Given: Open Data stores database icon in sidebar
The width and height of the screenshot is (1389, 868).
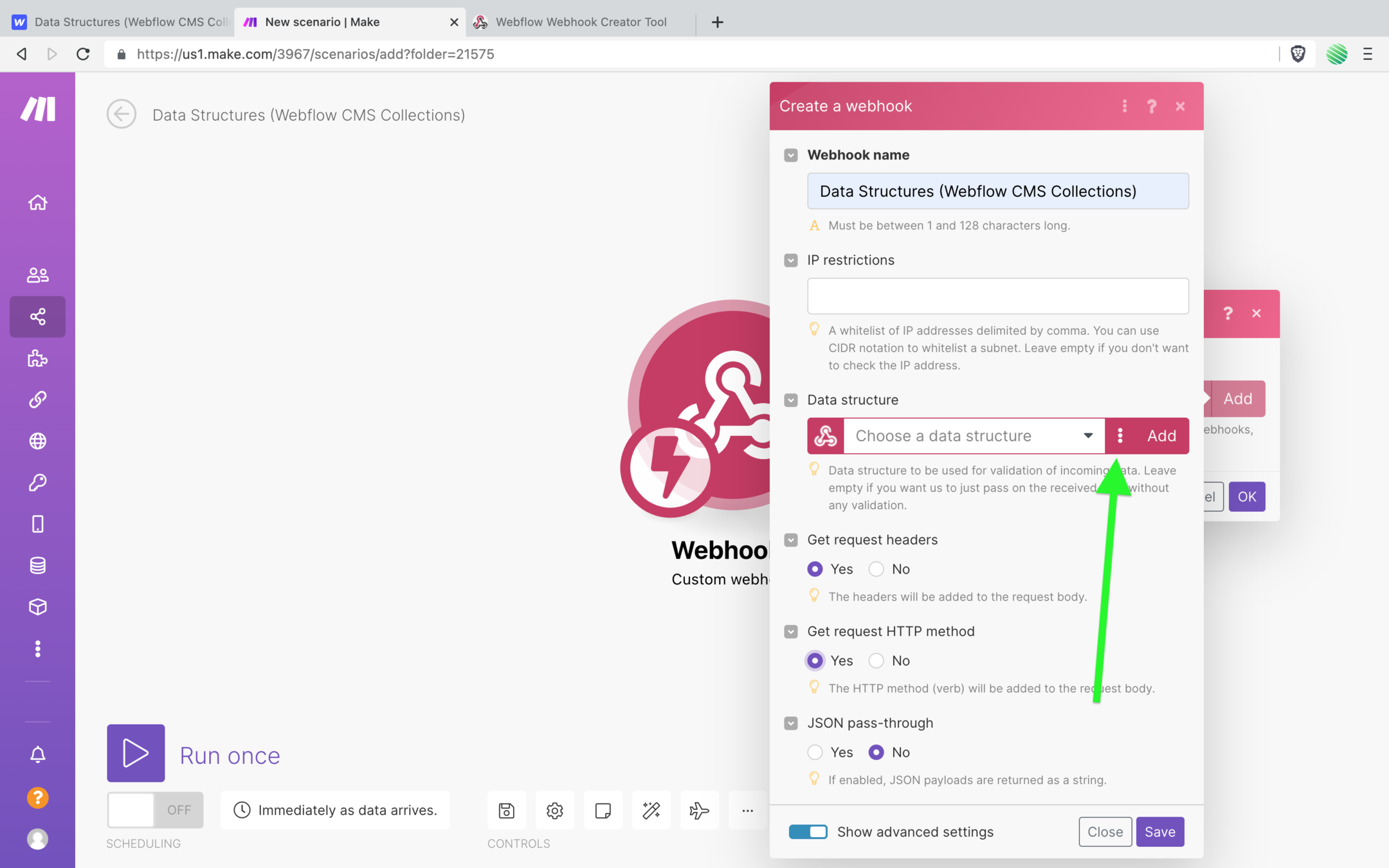Looking at the screenshot, I should [37, 565].
